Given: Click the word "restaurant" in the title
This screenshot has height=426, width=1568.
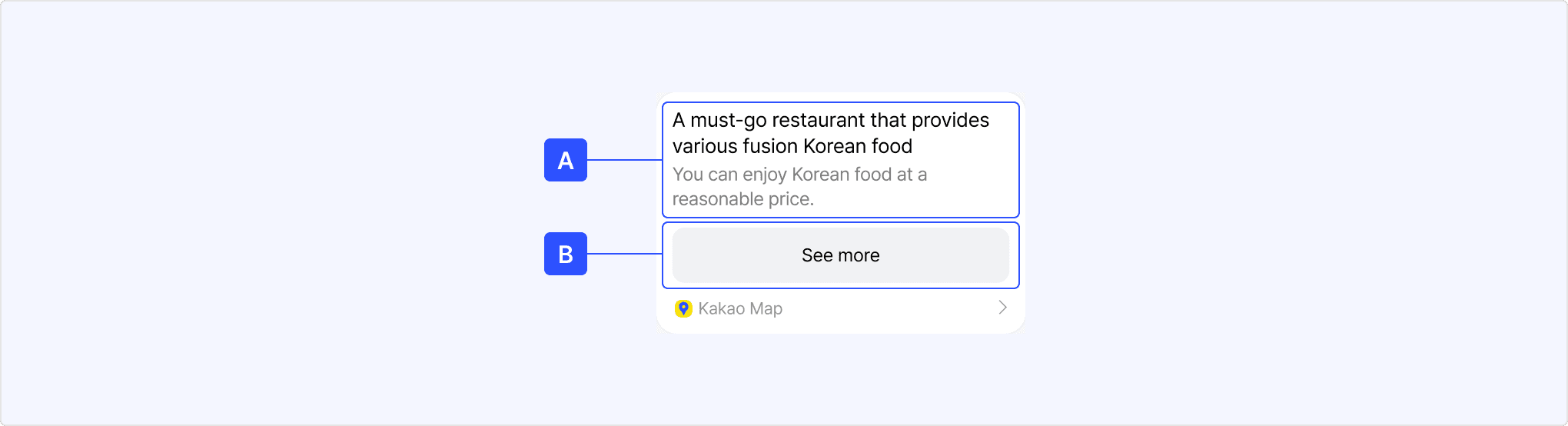Looking at the screenshot, I should [x=819, y=121].
